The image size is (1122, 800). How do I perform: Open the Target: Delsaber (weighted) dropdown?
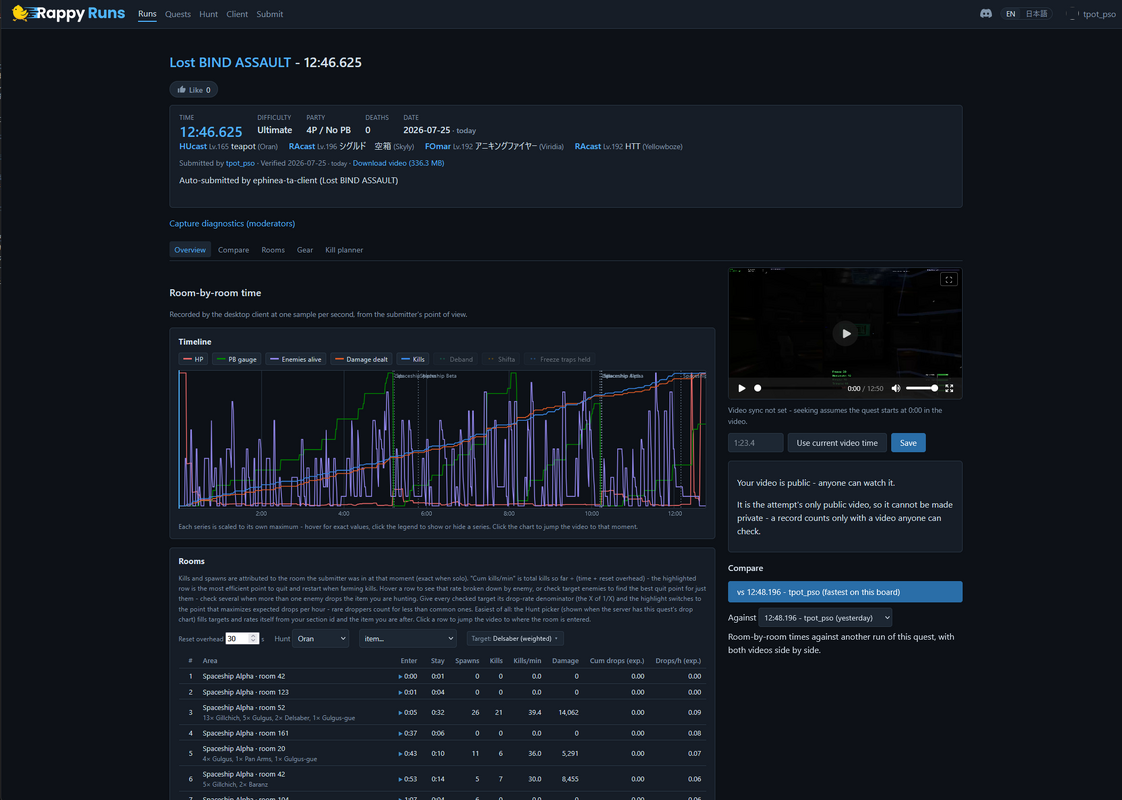[514, 638]
